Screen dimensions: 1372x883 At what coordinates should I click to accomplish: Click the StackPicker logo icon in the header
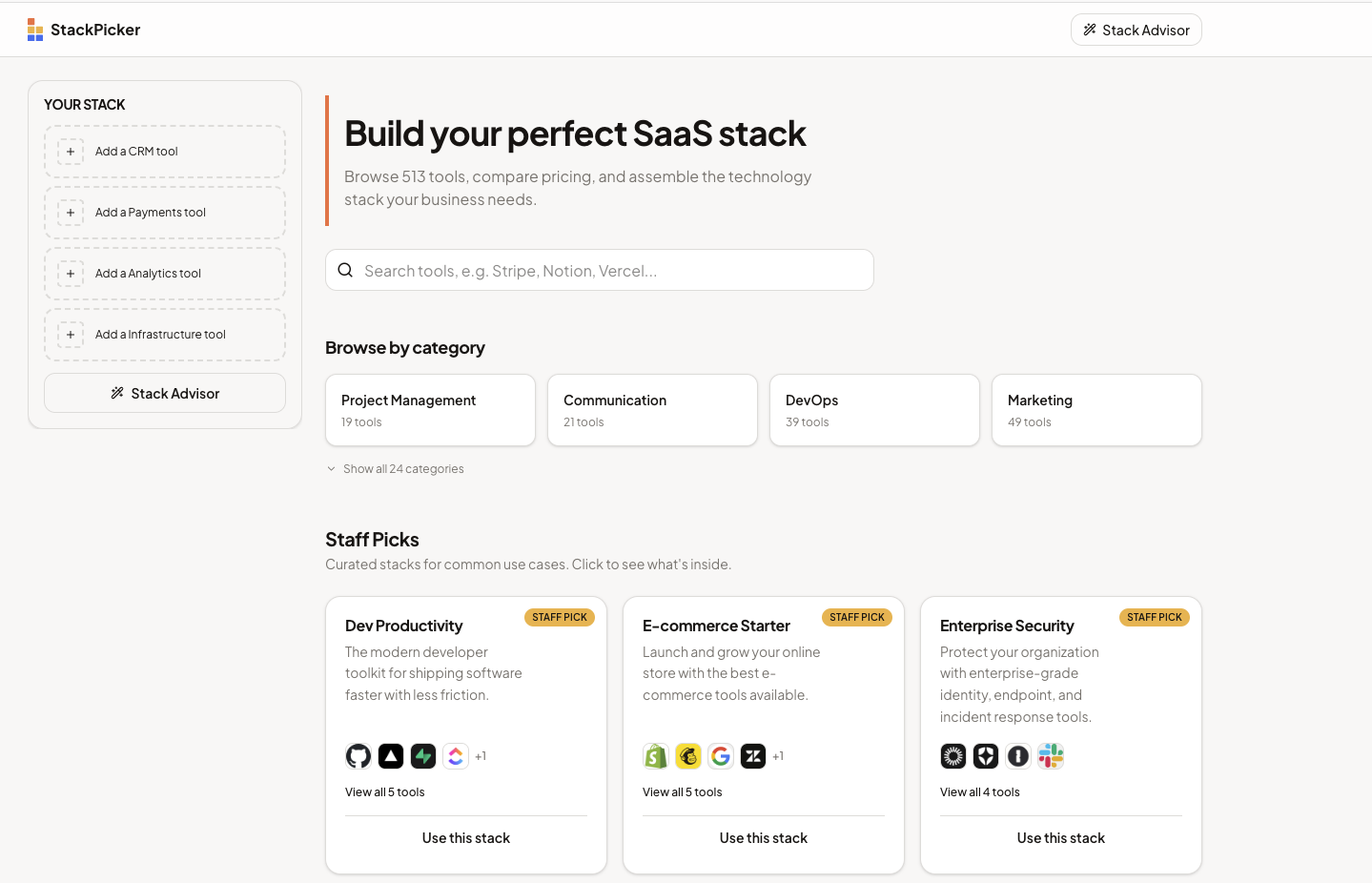pyautogui.click(x=35, y=30)
